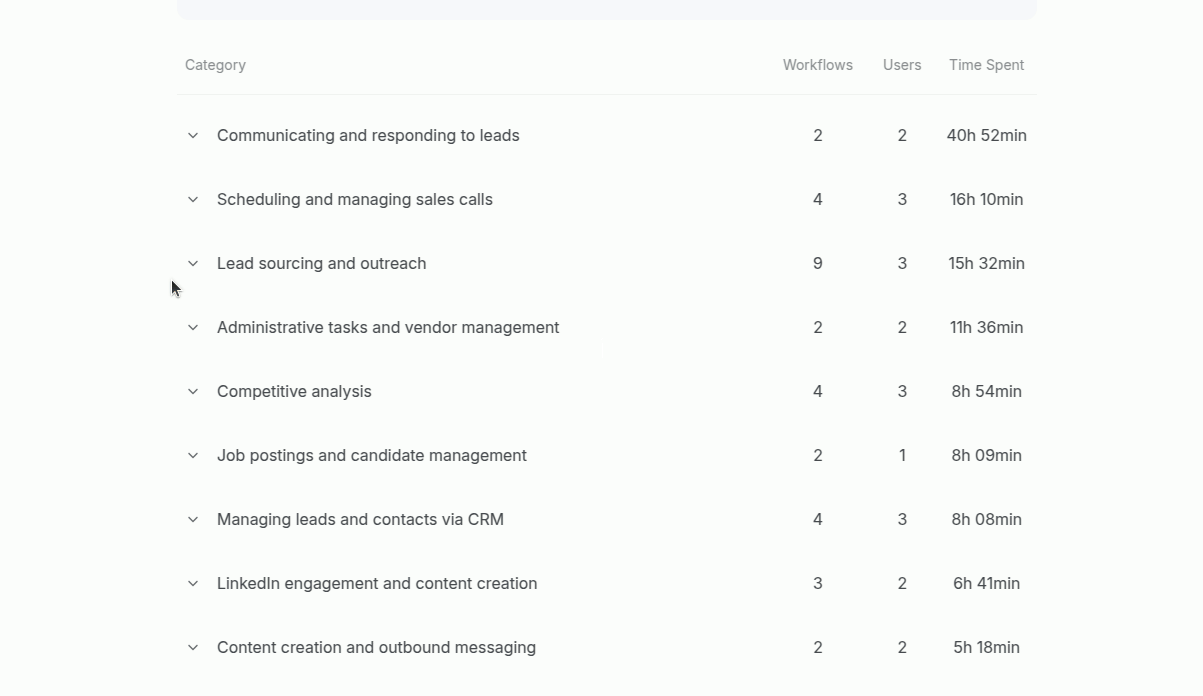Sort the table by the Users column

901,64
